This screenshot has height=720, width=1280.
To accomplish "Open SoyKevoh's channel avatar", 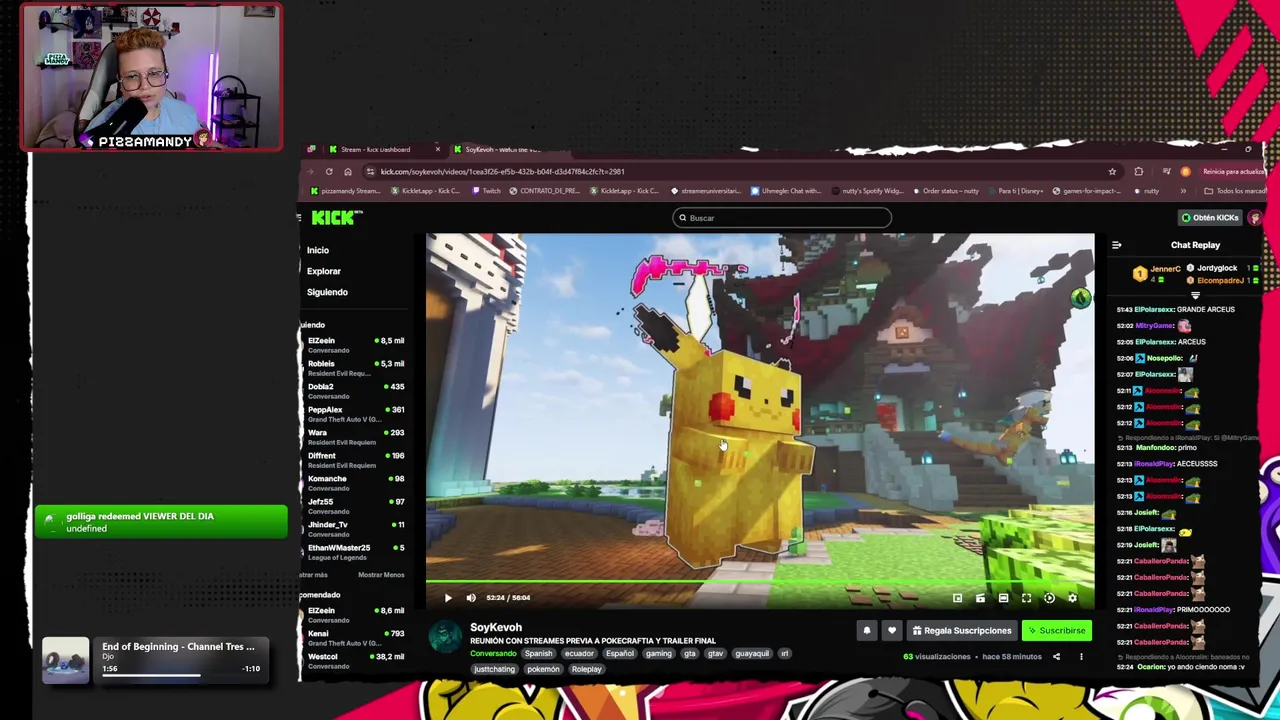I will [445, 636].
